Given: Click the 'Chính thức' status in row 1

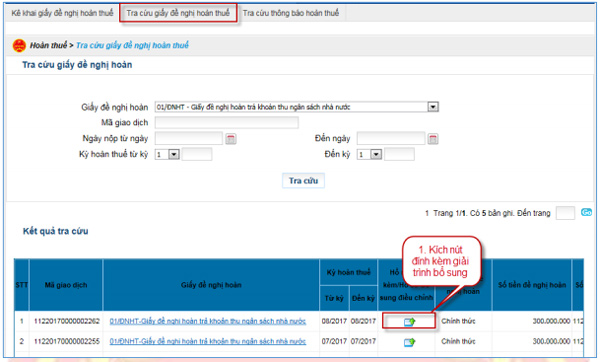Looking at the screenshot, I should (x=458, y=321).
